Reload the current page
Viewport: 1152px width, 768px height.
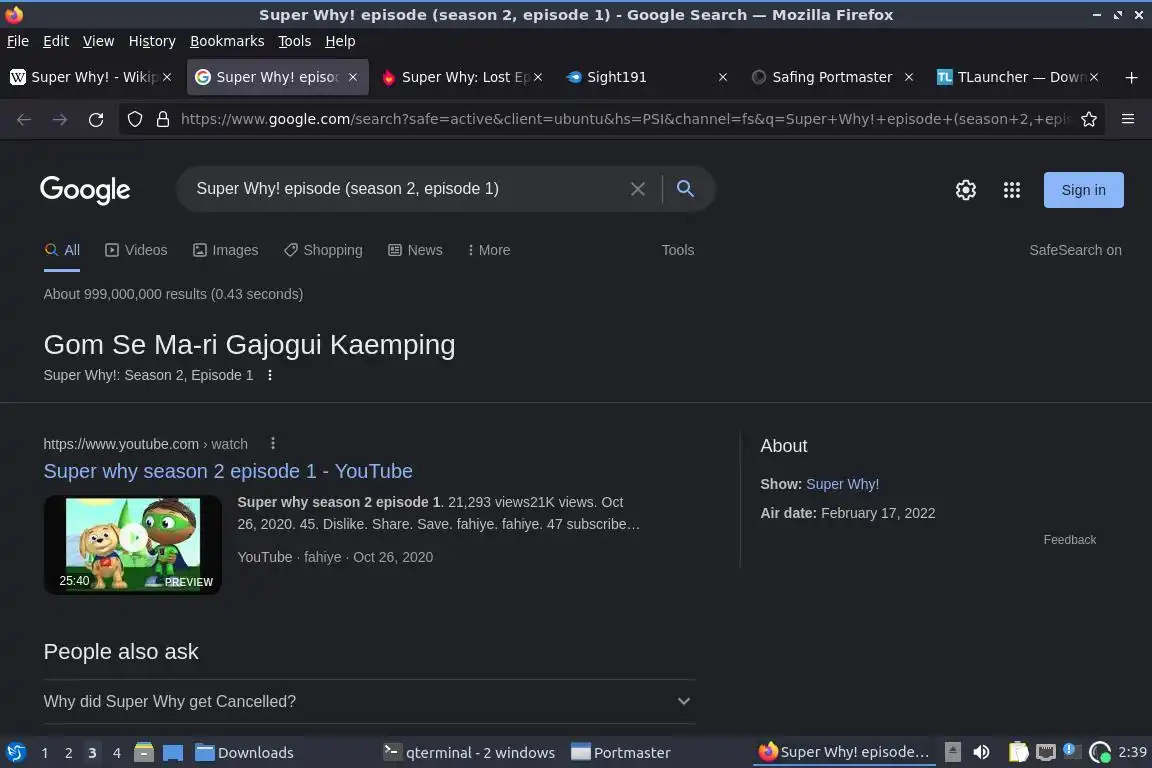[96, 119]
